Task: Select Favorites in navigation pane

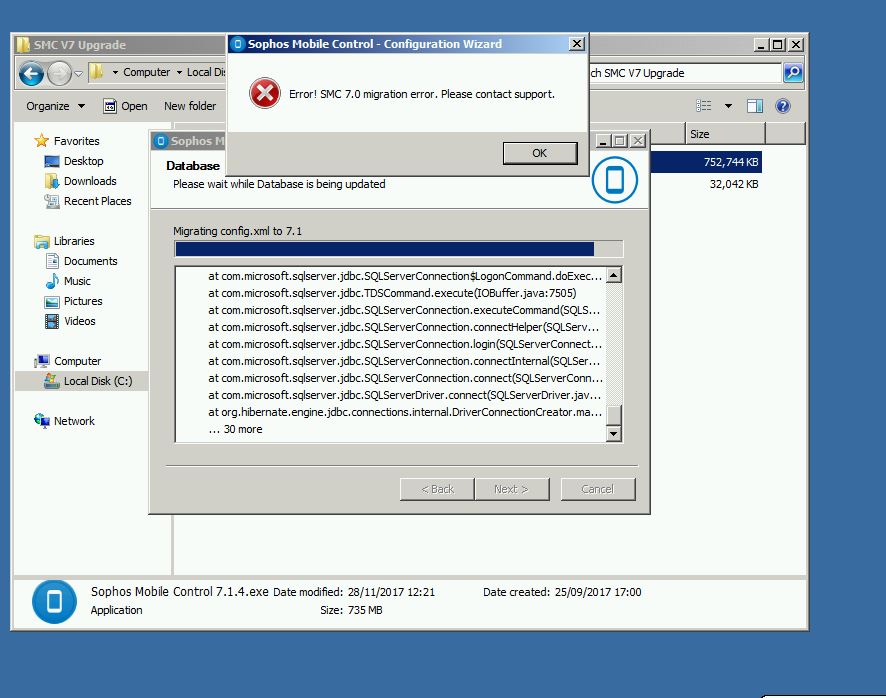Action: pos(76,141)
